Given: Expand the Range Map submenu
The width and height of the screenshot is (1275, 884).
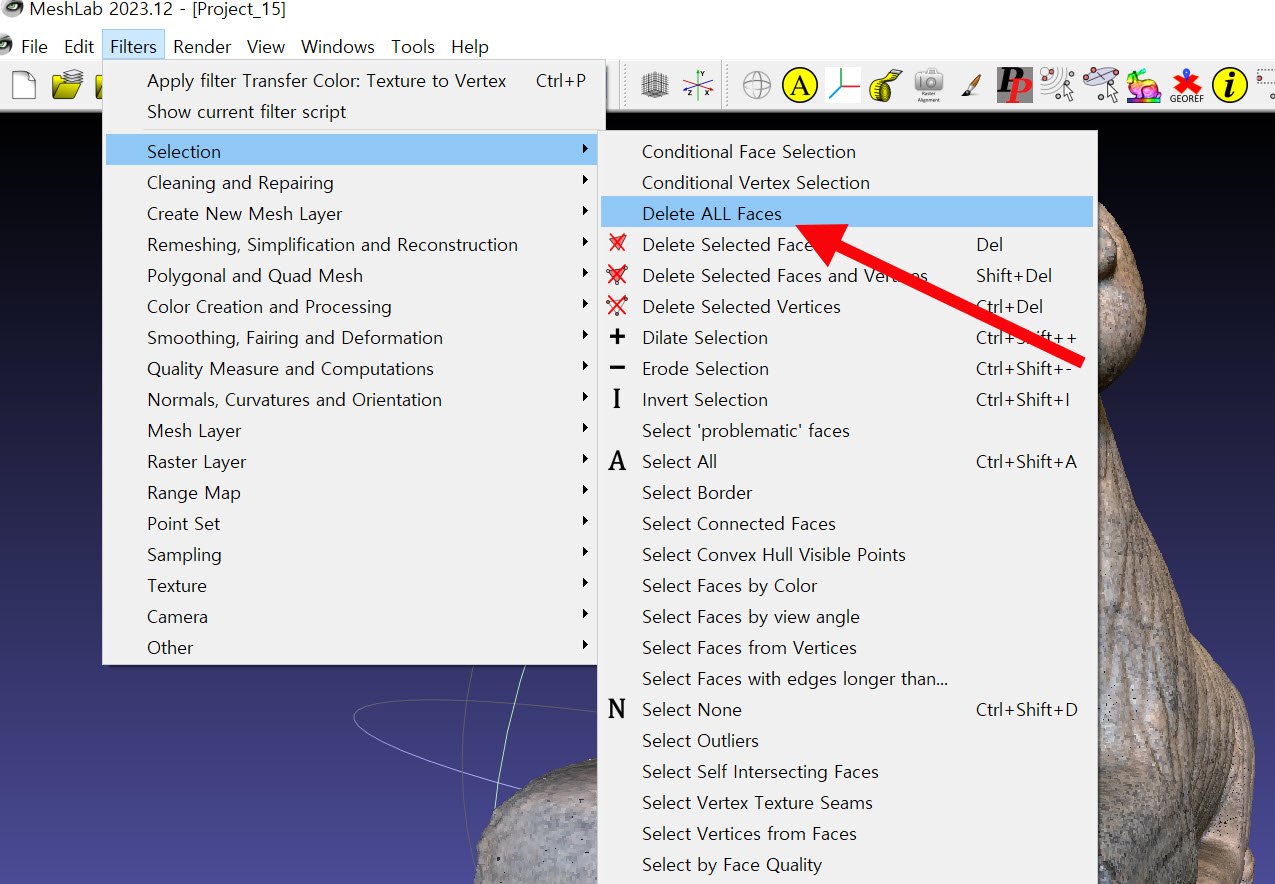Looking at the screenshot, I should [x=354, y=492].
